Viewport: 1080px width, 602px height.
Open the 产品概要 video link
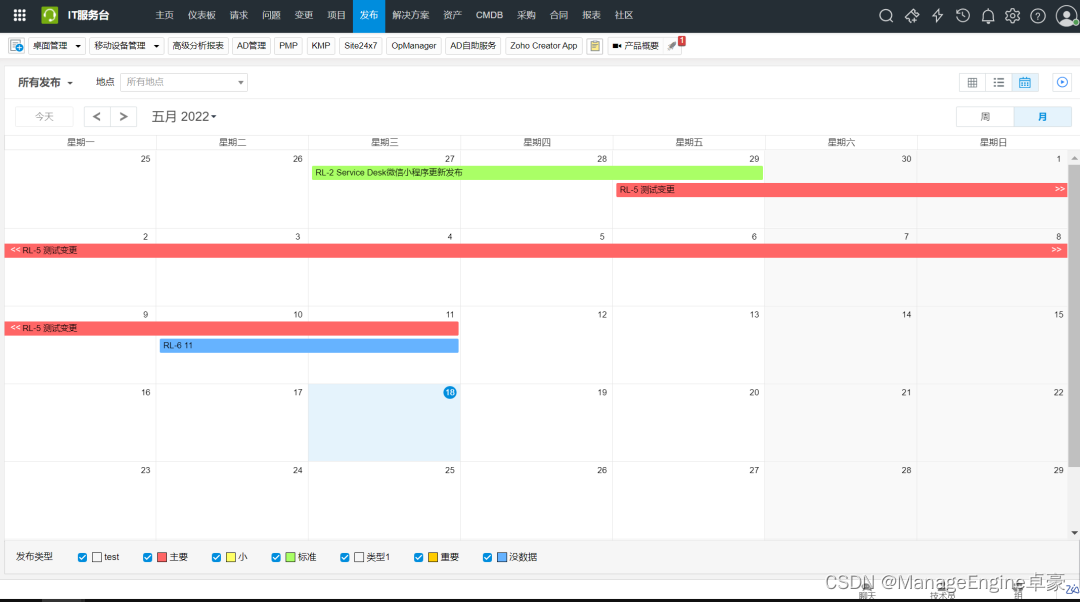point(635,45)
